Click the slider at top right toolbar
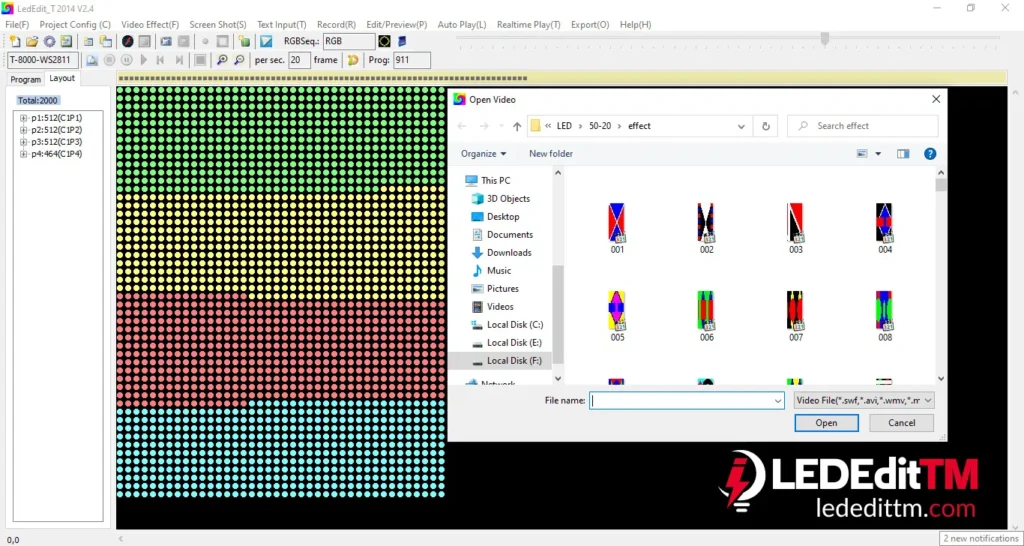 click(824, 39)
